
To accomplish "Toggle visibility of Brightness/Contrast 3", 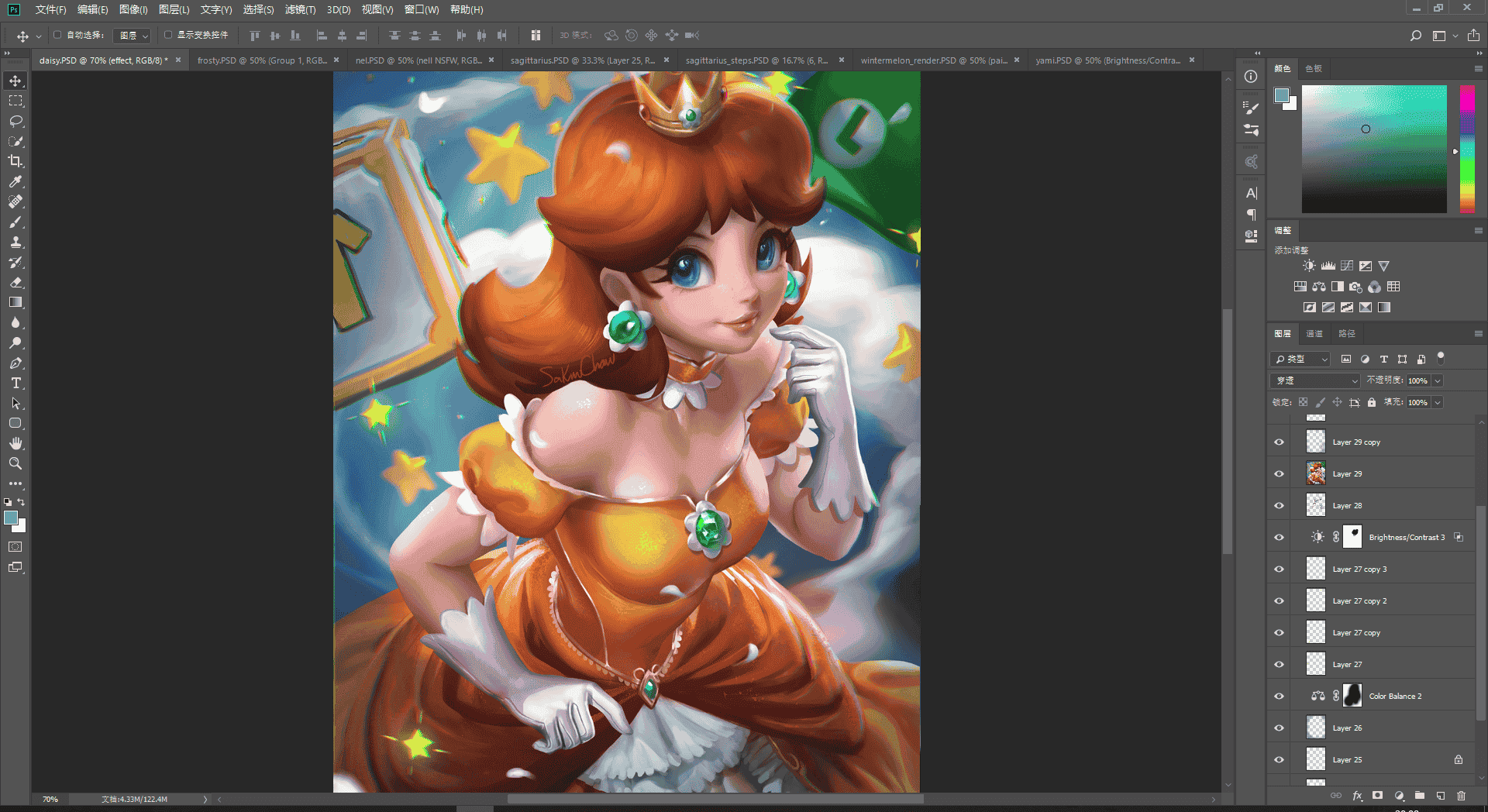I will [1280, 538].
